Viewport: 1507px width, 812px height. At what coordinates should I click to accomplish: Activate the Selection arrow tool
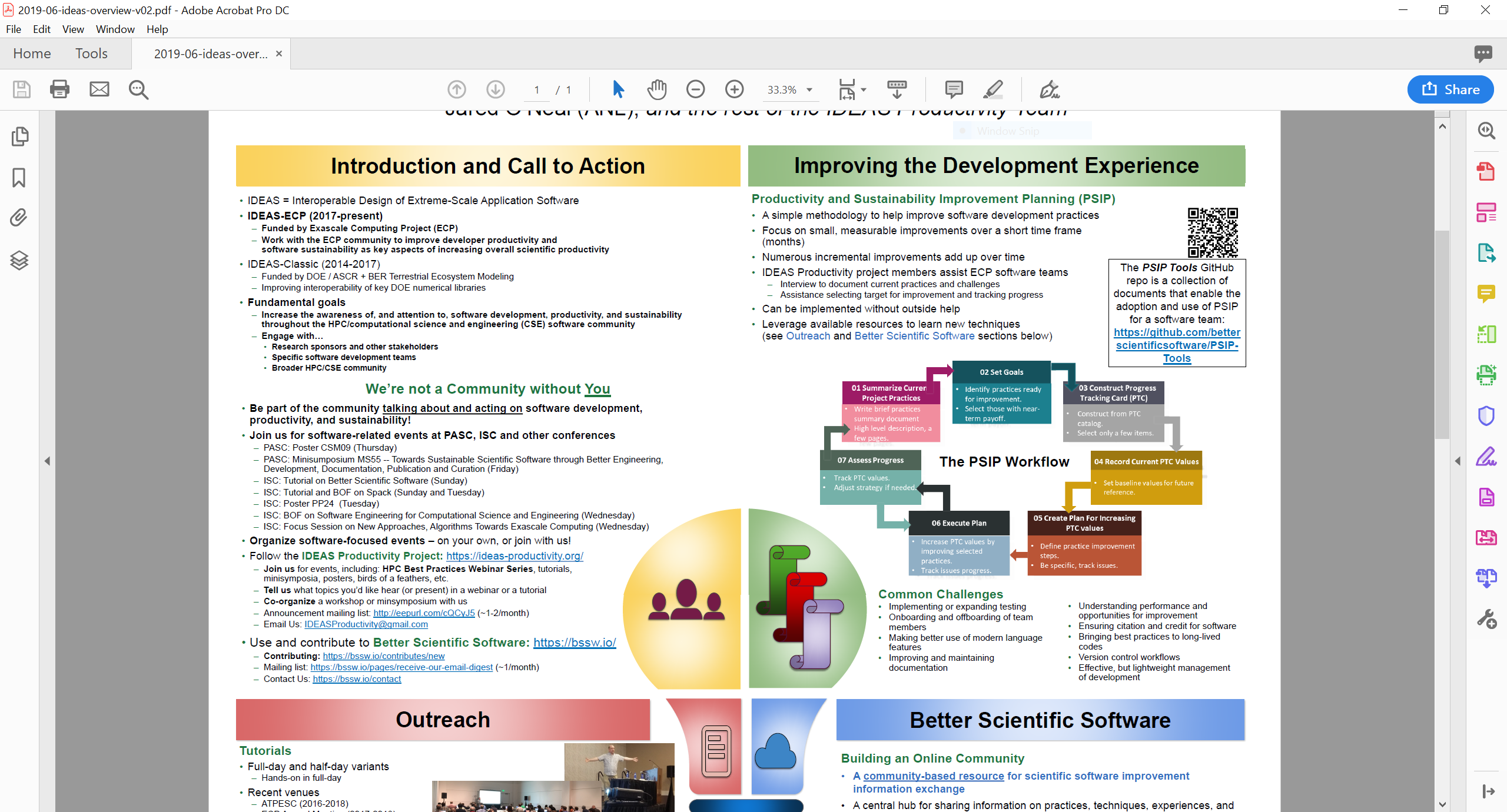tap(618, 89)
